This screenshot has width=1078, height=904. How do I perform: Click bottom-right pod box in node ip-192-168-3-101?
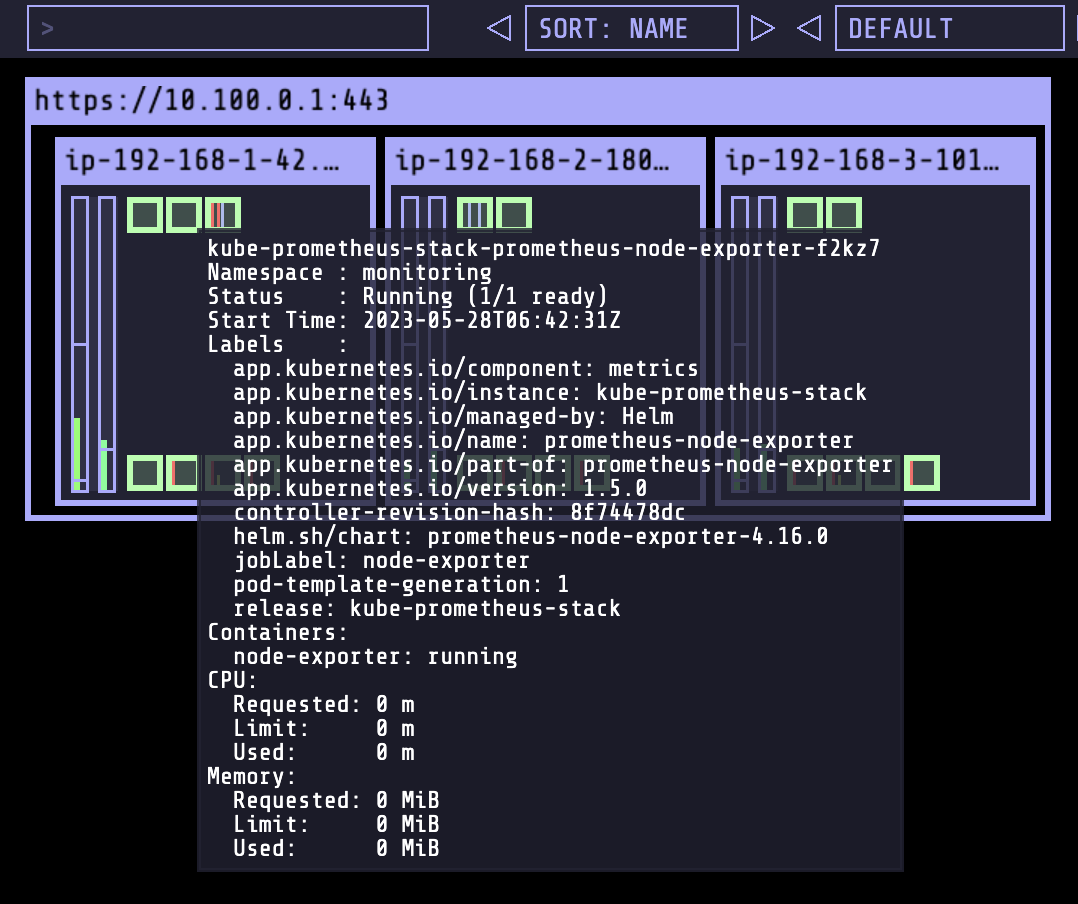click(922, 473)
